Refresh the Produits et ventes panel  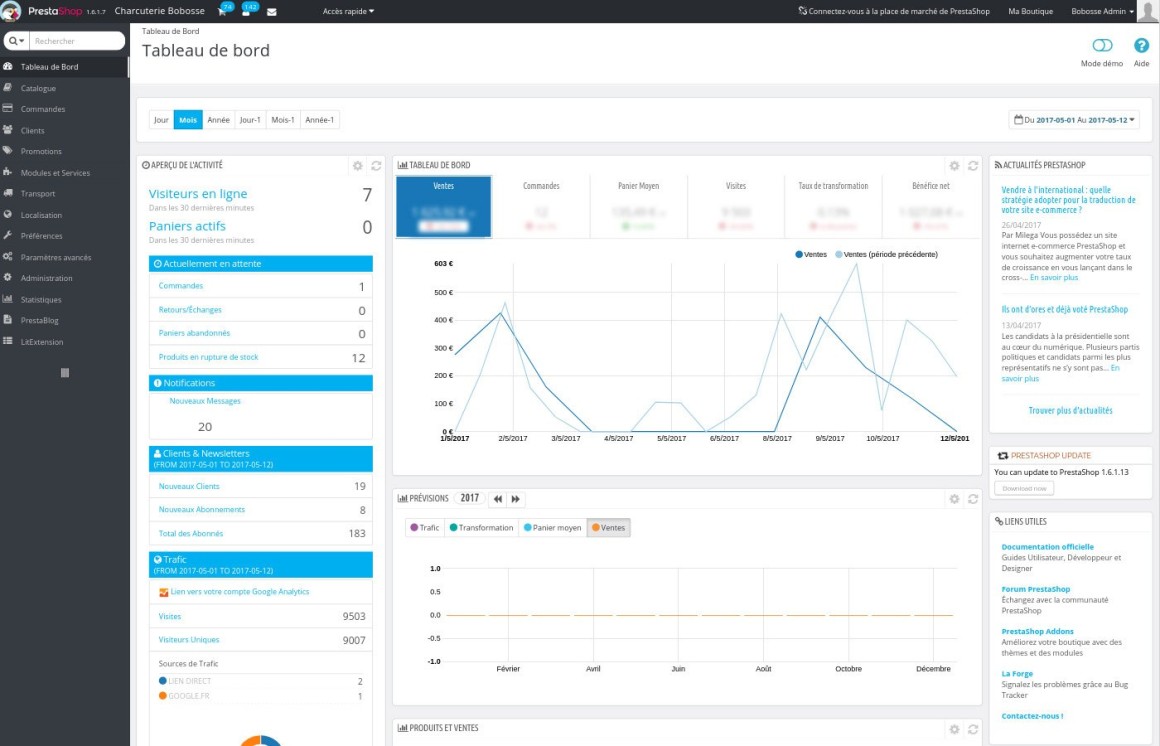click(x=973, y=729)
